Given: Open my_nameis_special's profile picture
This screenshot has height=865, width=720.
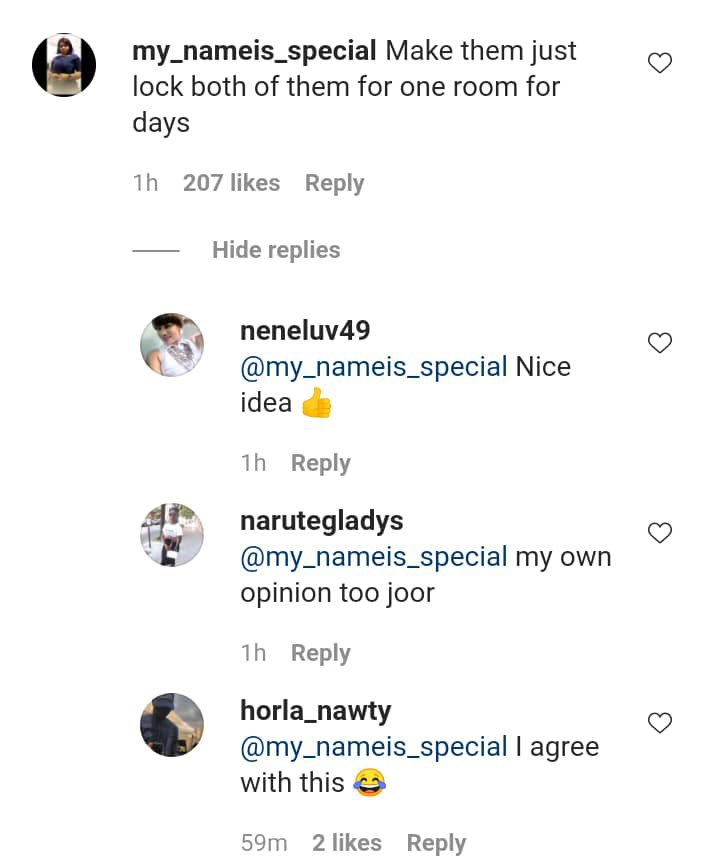Looking at the screenshot, I should 64,65.
